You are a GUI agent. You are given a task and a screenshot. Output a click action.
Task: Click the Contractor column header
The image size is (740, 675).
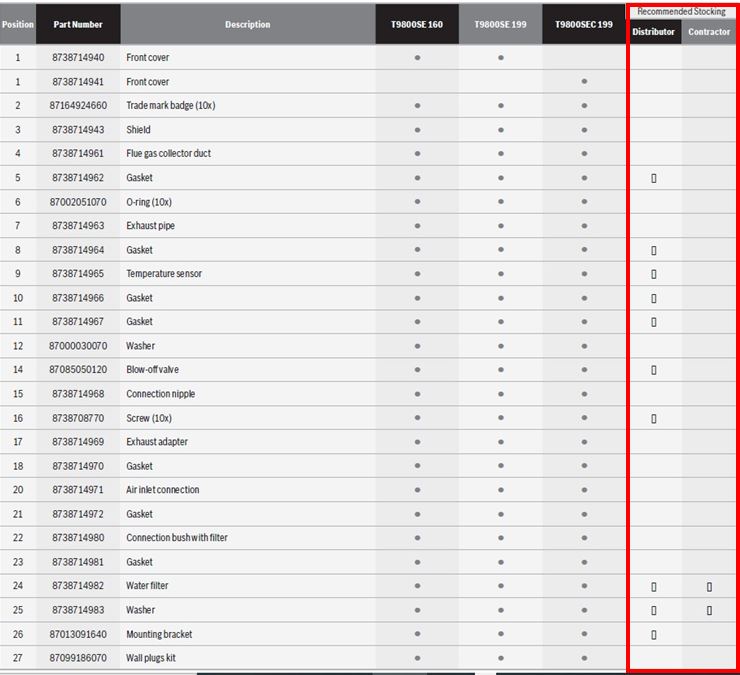coord(709,32)
